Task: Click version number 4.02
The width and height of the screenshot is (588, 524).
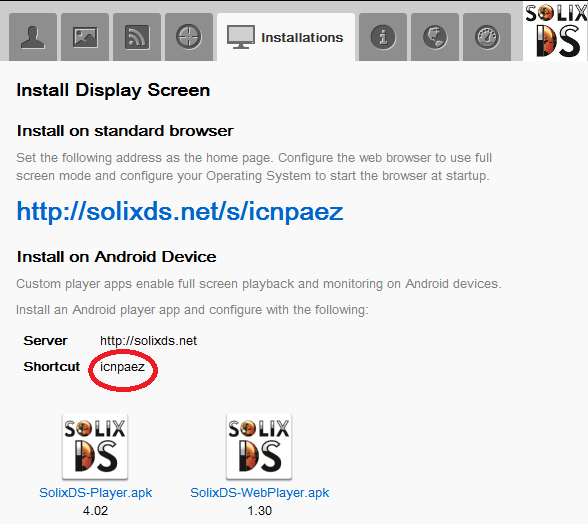Action: point(95,510)
